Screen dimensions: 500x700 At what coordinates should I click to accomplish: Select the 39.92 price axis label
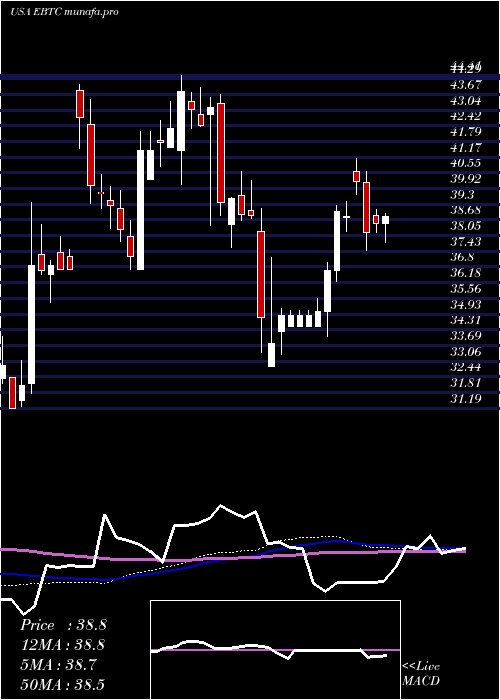tap(466, 179)
